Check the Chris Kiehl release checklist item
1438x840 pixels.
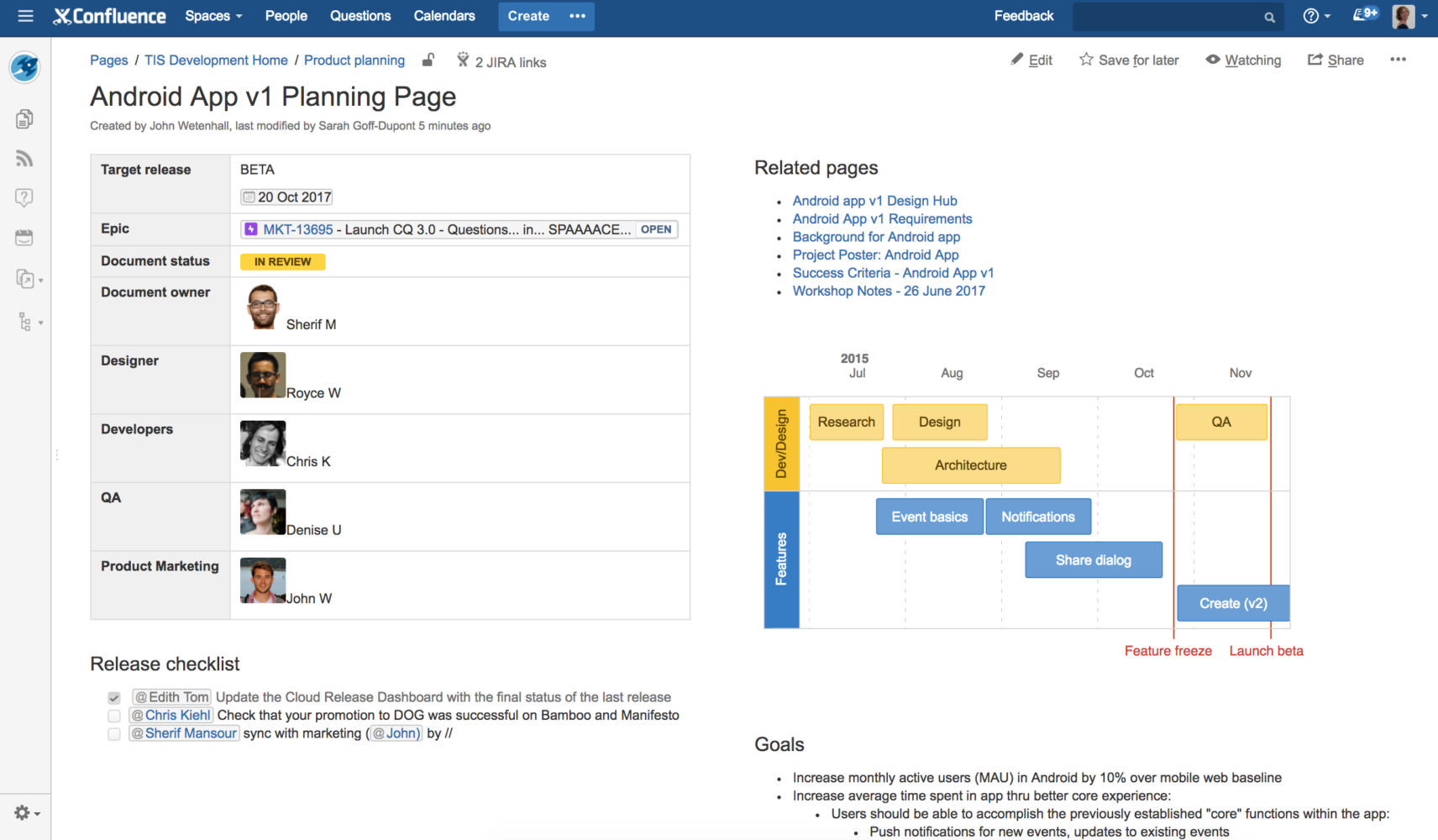click(113, 715)
